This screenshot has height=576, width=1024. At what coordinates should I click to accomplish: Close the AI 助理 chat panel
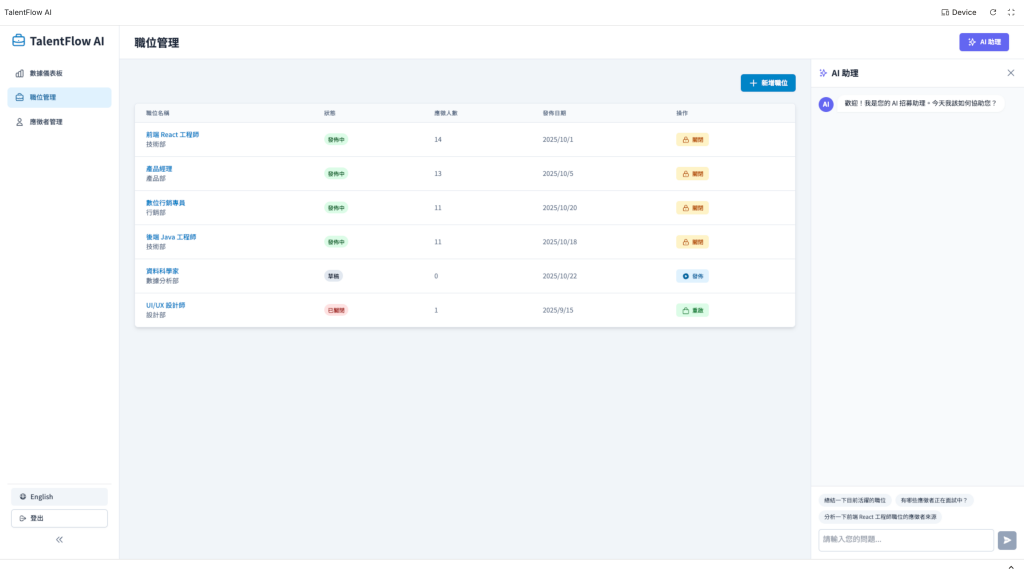1010,73
